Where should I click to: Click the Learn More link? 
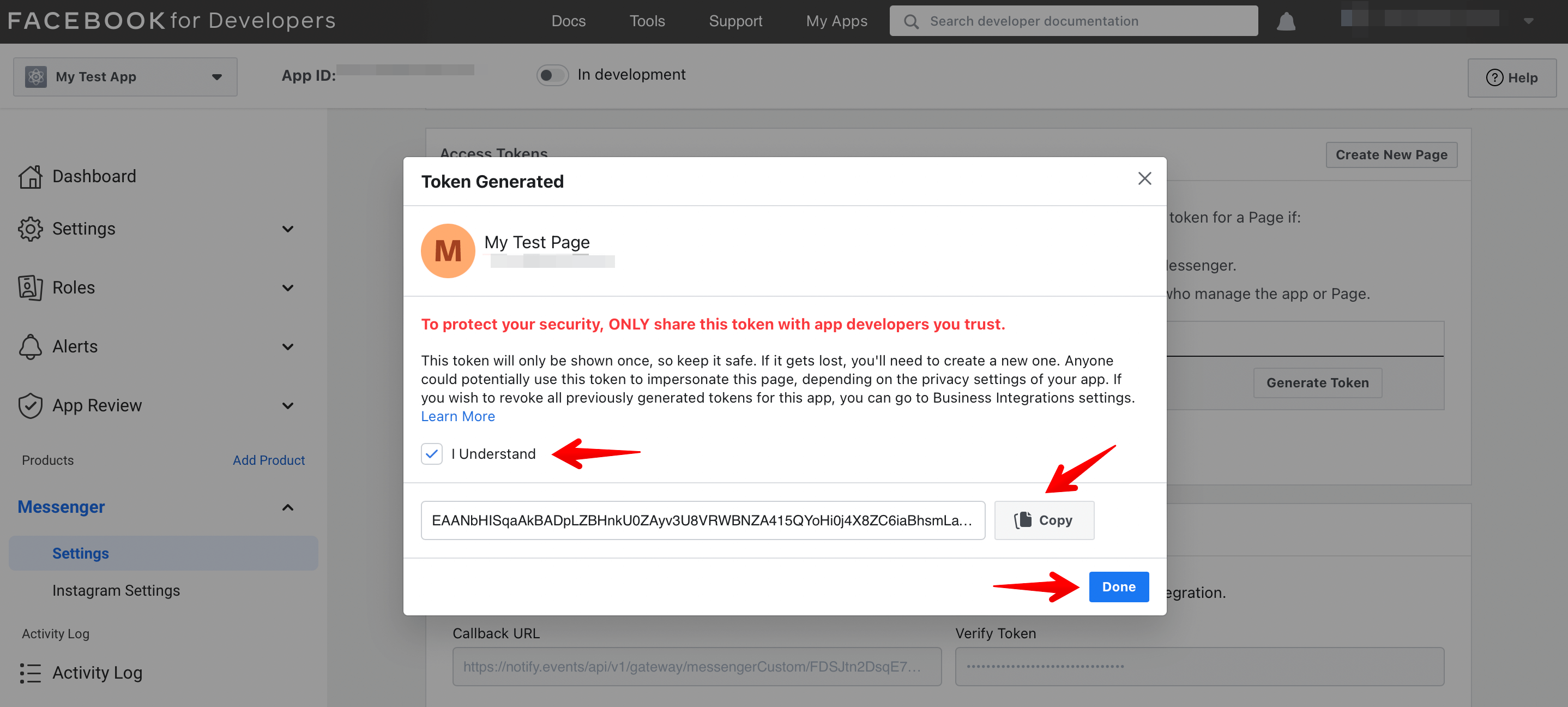[457, 416]
